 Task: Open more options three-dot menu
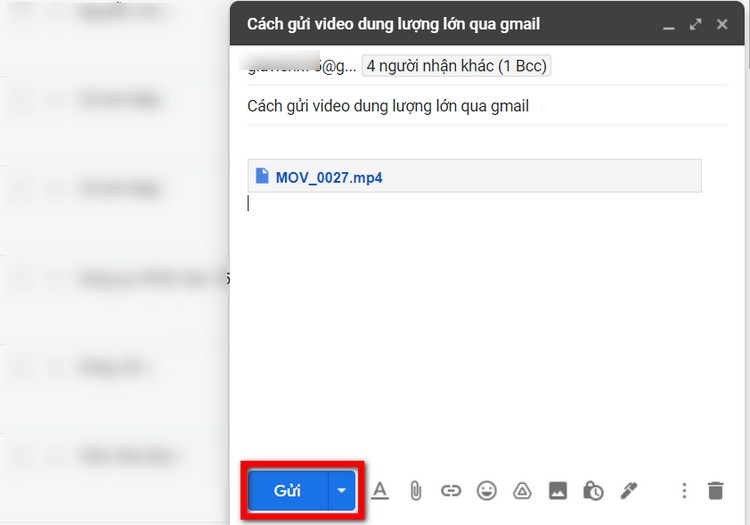click(x=684, y=491)
